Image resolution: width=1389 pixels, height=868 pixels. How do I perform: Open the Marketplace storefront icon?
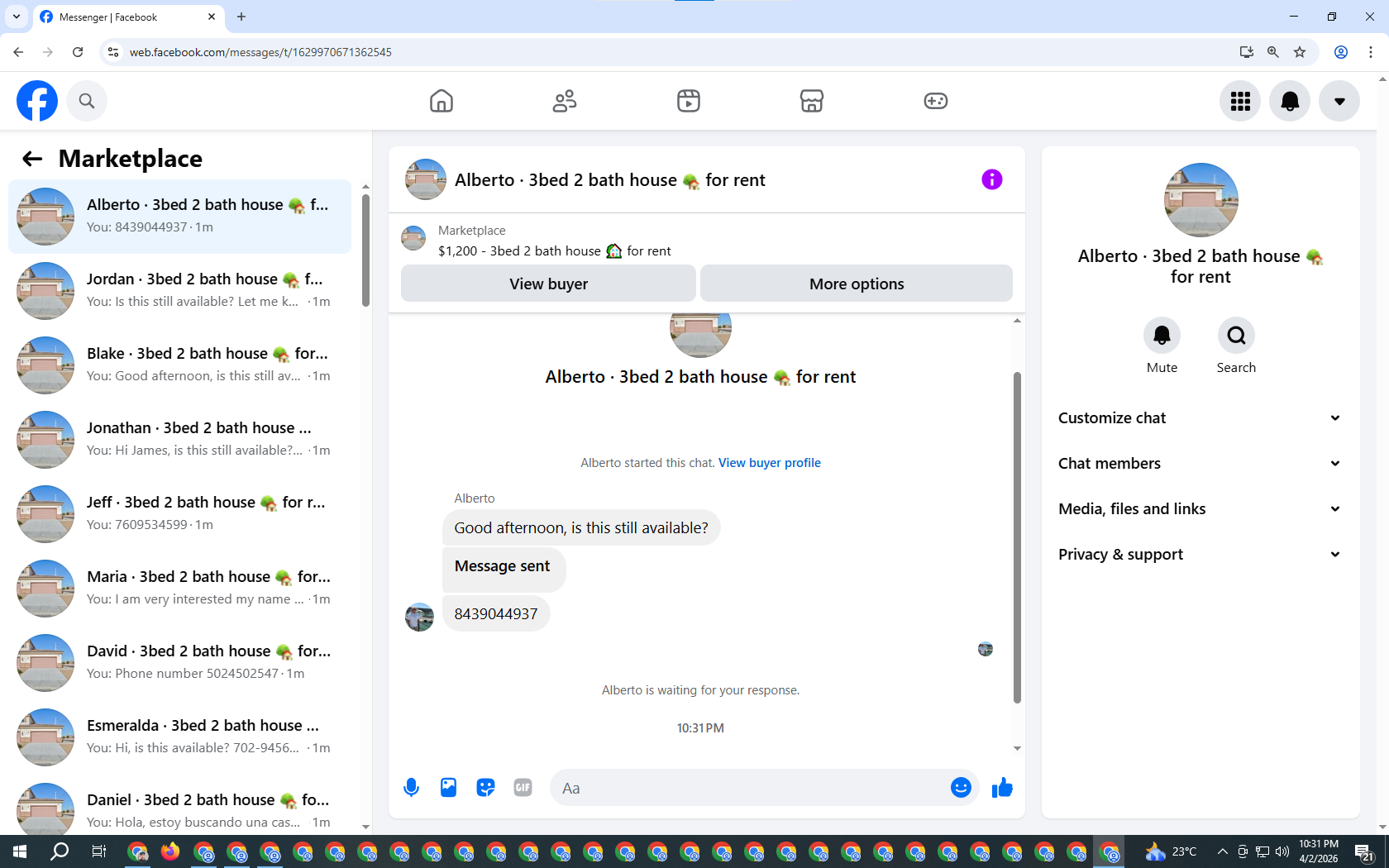point(812,101)
